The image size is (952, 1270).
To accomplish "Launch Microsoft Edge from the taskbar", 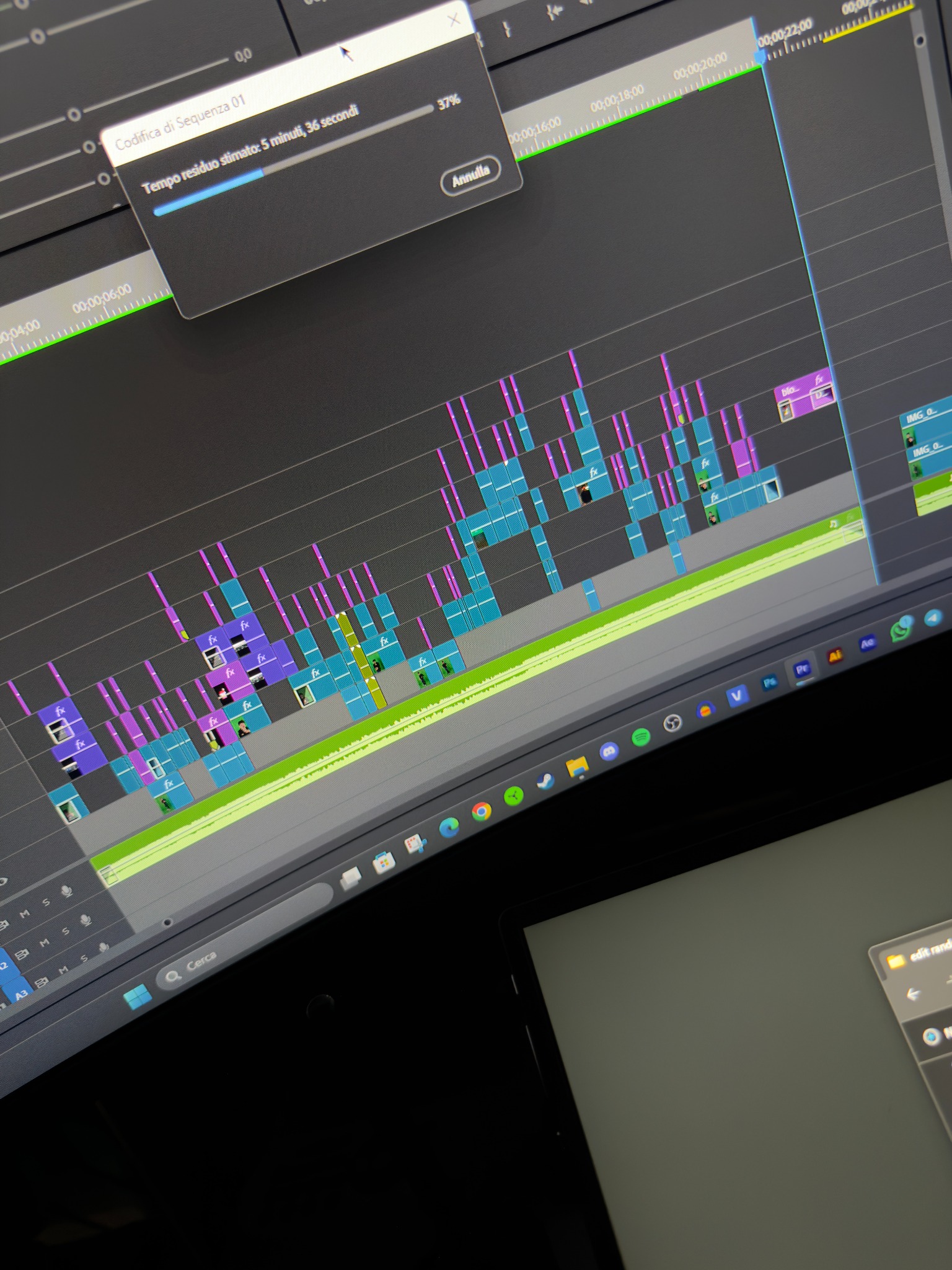I will 449,827.
